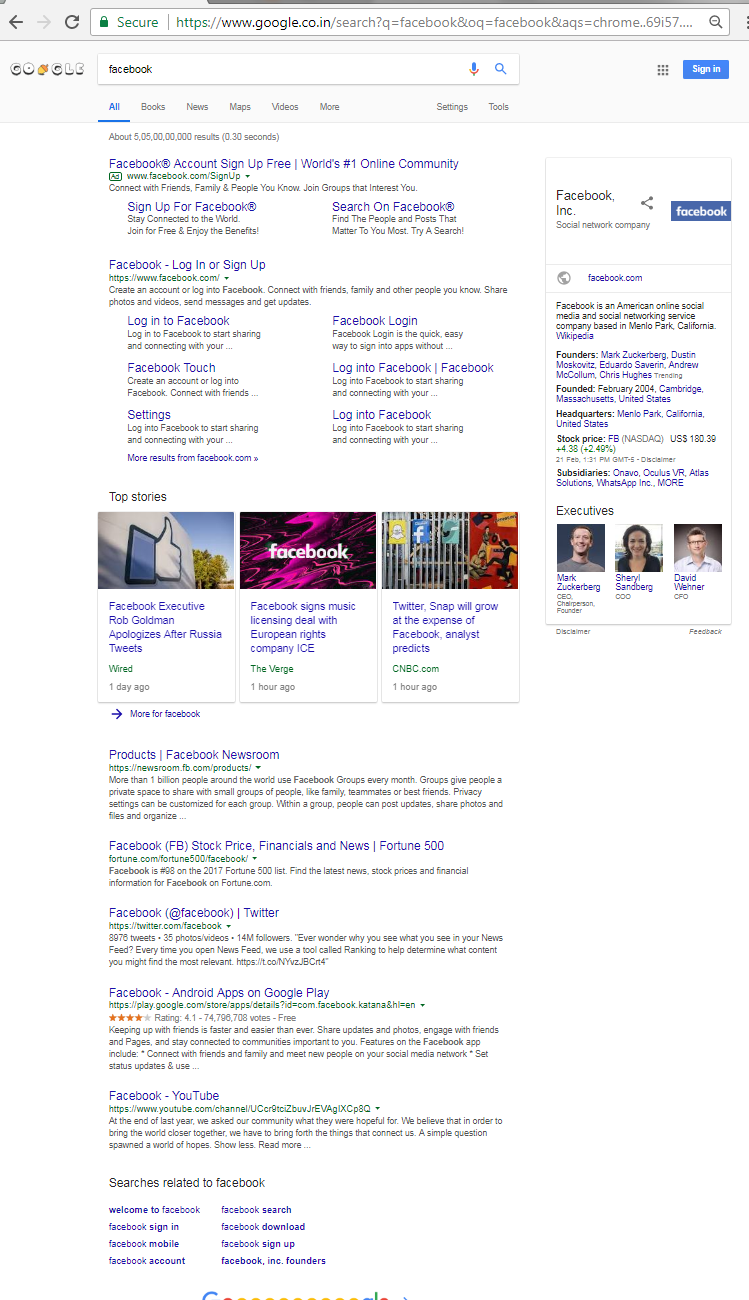Image resolution: width=749 pixels, height=1300 pixels.
Task: Click the star rating on Google Play result
Action: pyautogui.click(x=129, y=1018)
